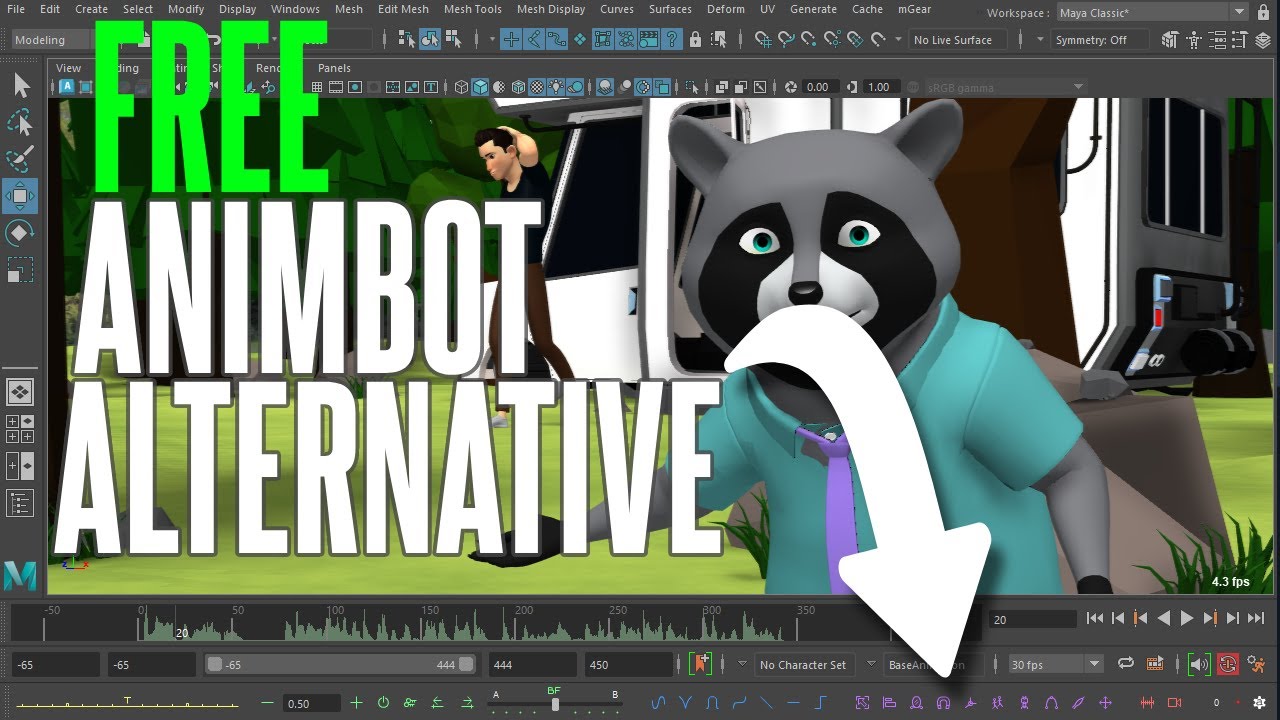Jump to end of playback range
1280x720 pixels.
pyautogui.click(x=1257, y=619)
